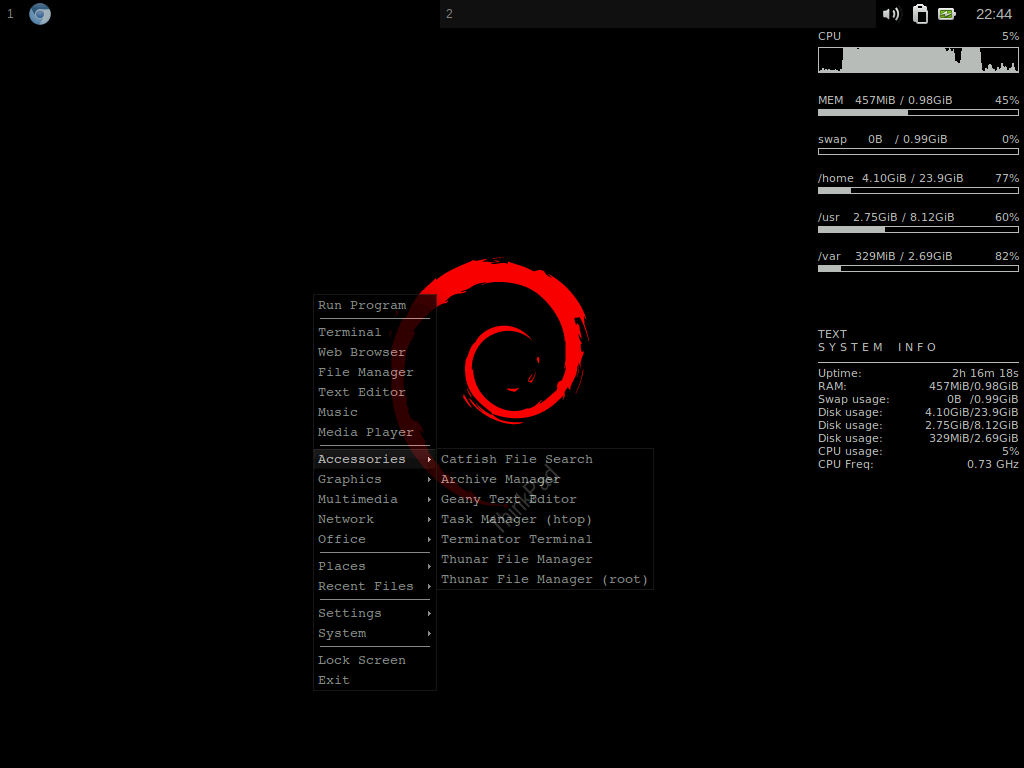Screen dimensions: 1024x768
Task: Click the /home disk usage bar
Action: (x=918, y=191)
